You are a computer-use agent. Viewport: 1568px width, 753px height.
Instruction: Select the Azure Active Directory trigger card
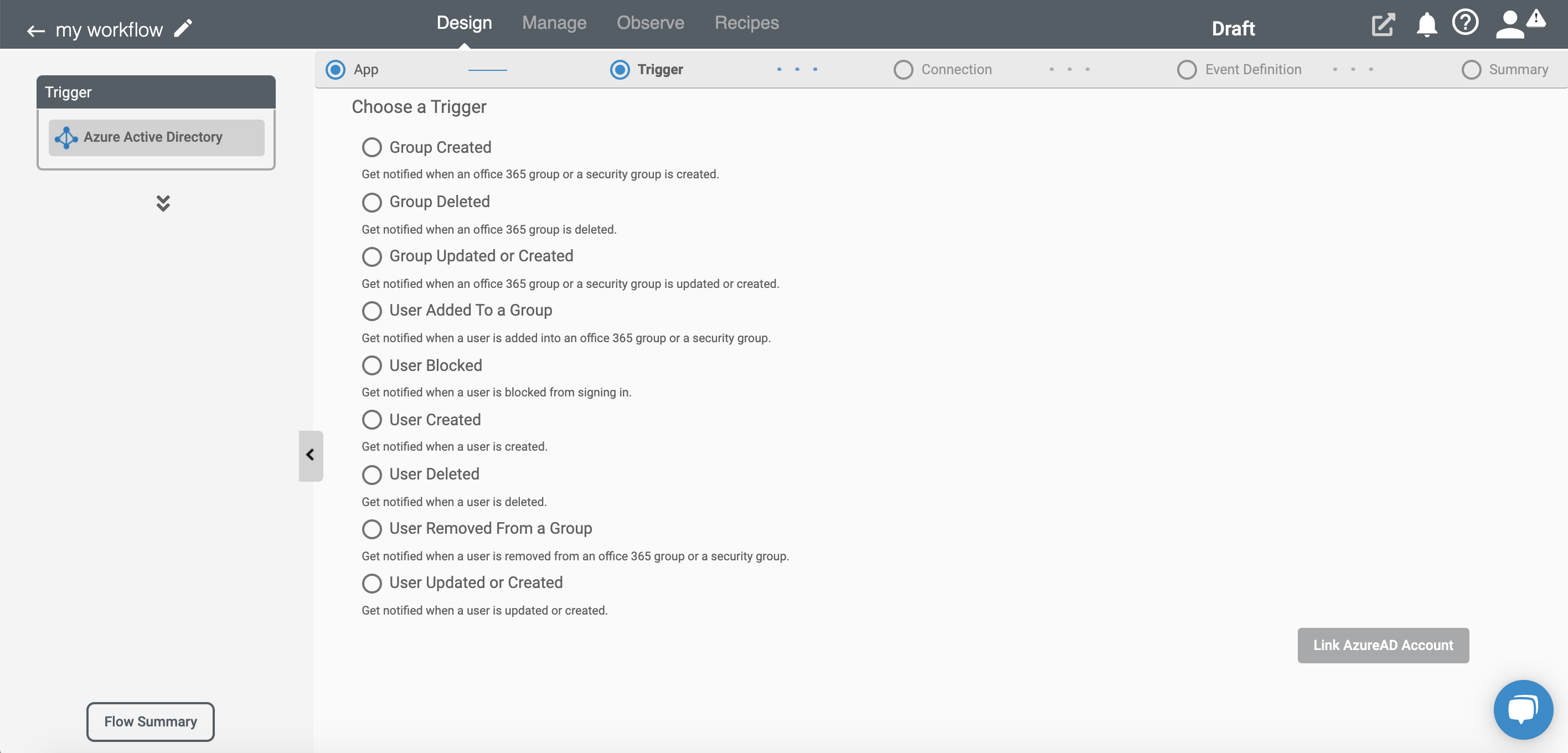point(157,137)
